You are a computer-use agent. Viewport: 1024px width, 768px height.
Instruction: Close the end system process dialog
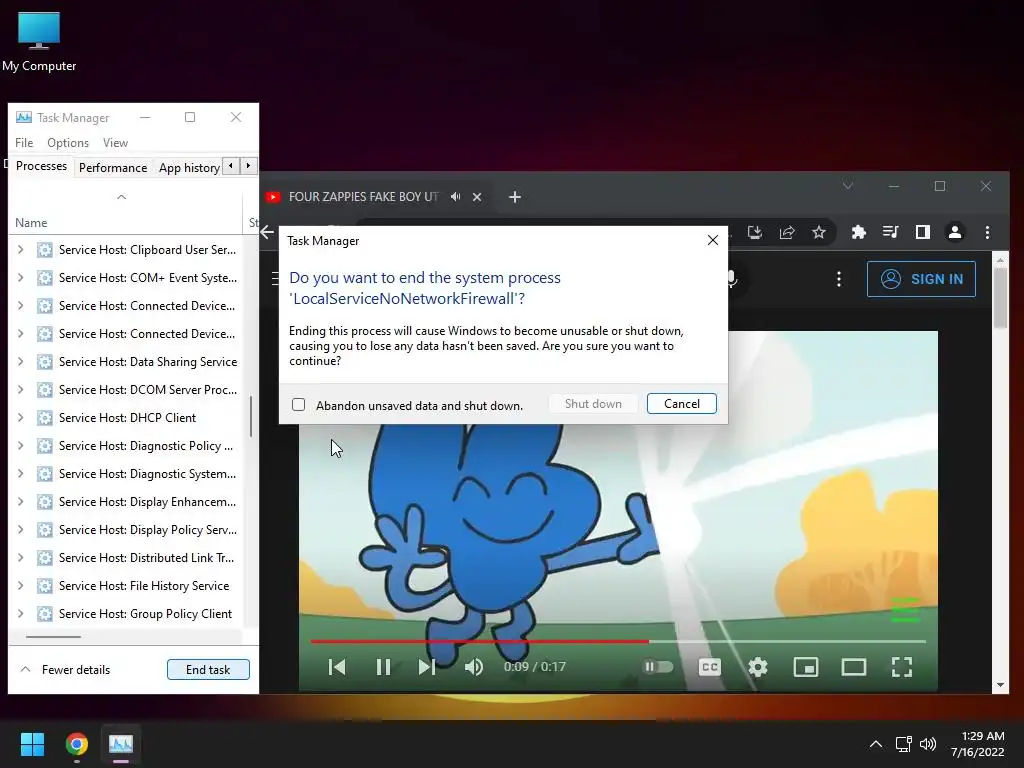click(712, 240)
